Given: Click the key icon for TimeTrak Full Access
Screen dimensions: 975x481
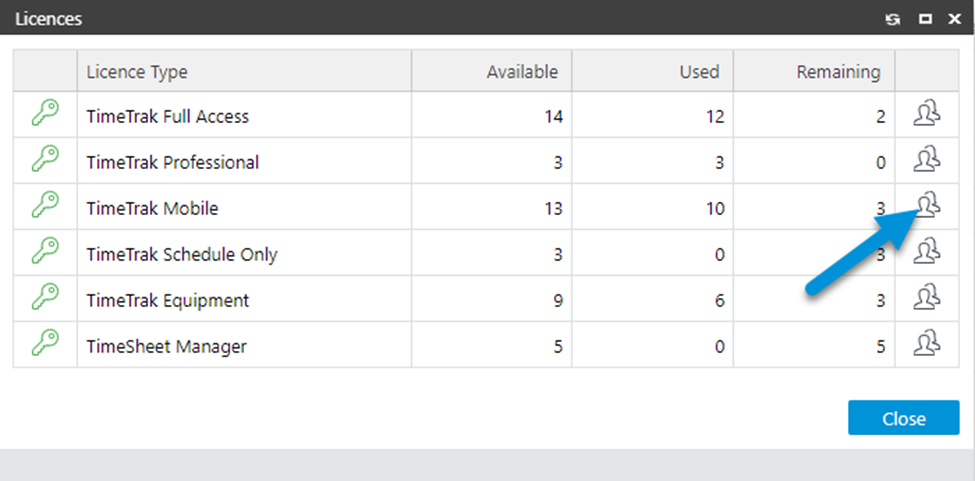Looking at the screenshot, I should coord(45,116).
